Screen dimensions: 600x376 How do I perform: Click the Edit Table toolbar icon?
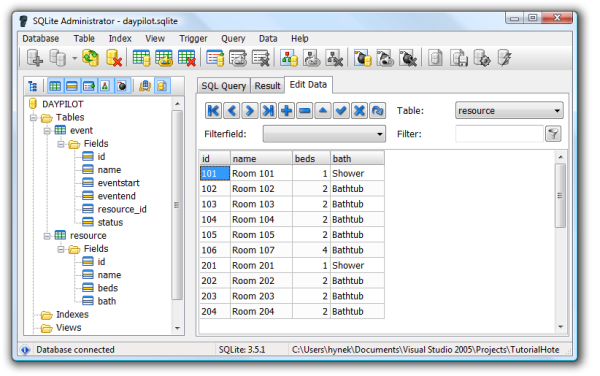pos(164,59)
